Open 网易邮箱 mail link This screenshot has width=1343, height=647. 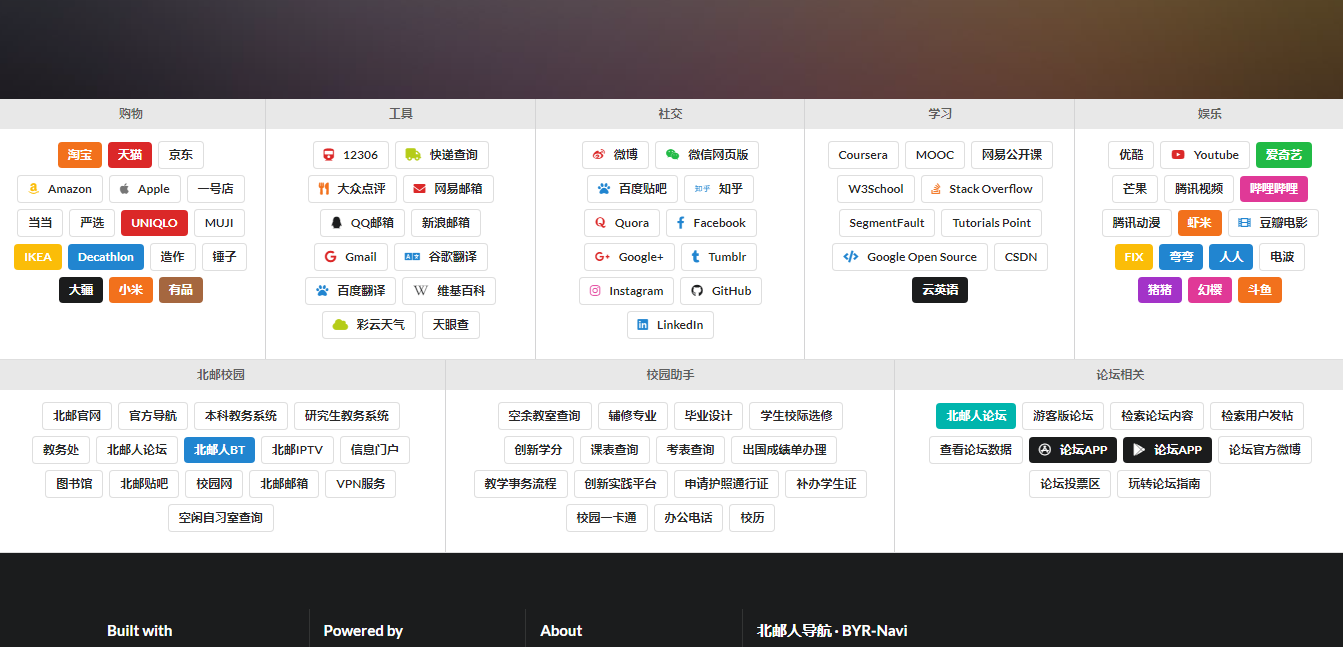click(x=448, y=189)
